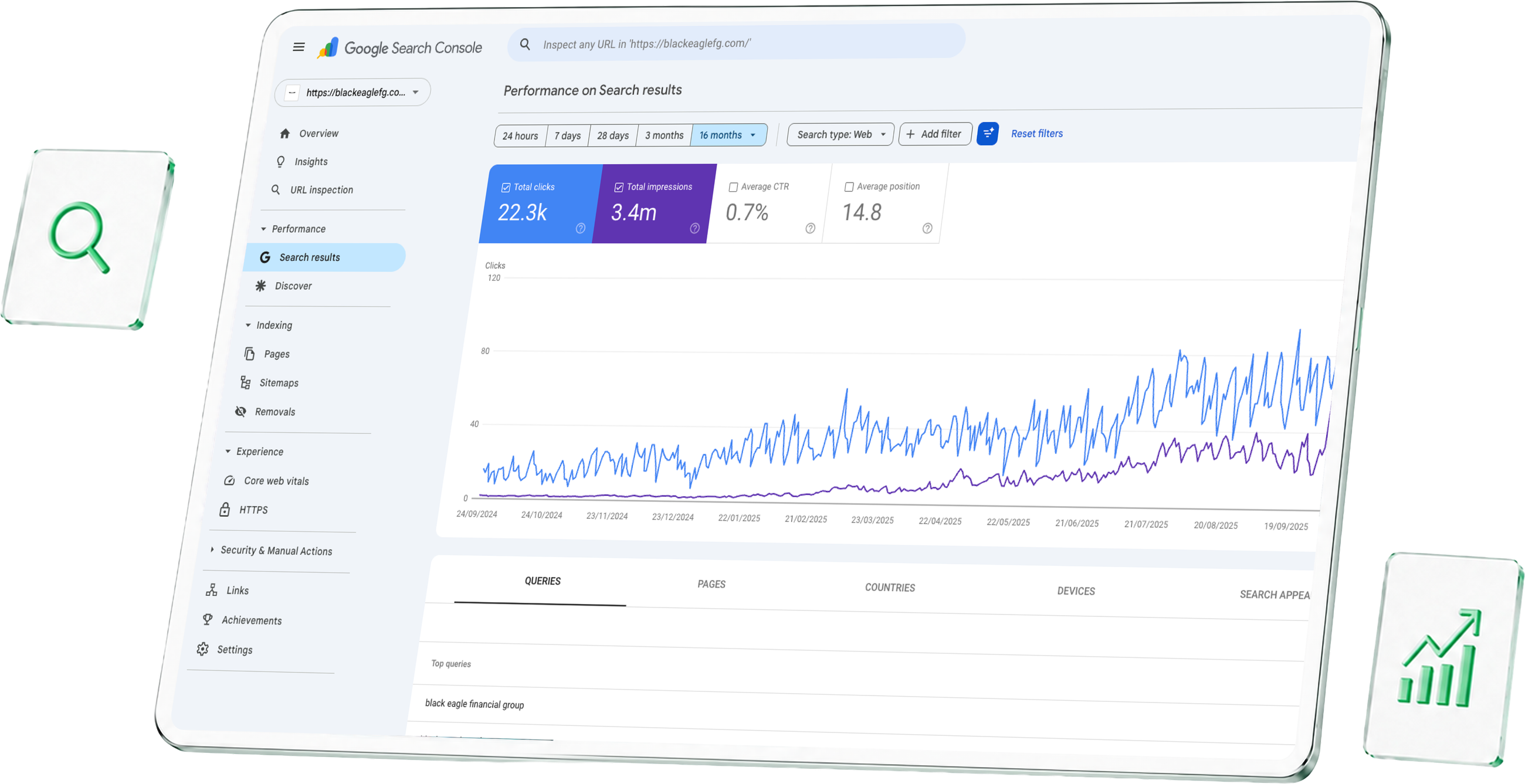1525x784 pixels.
Task: Click the 22/01/2025 date on chart axis
Action: tap(739, 518)
